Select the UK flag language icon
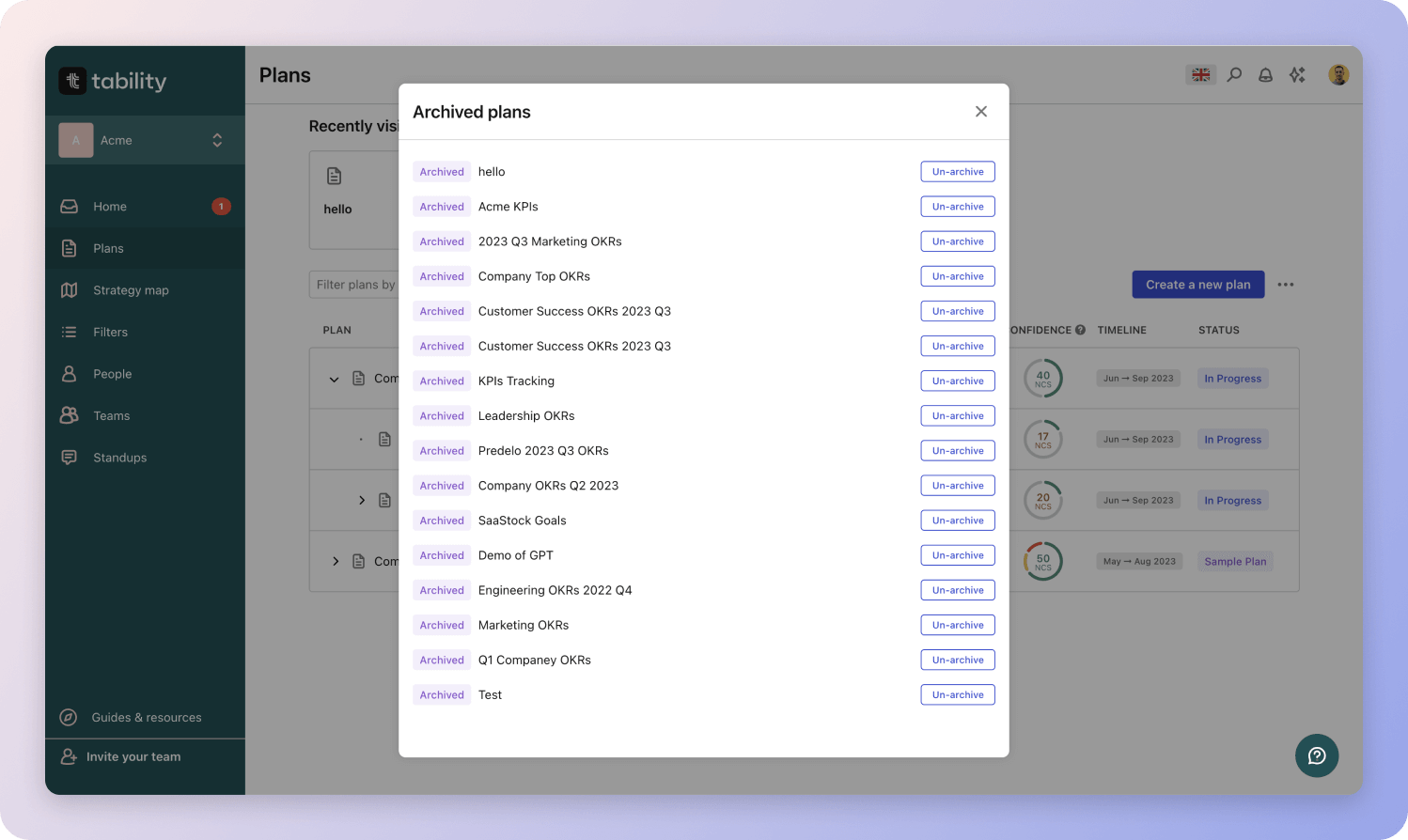Image resolution: width=1408 pixels, height=840 pixels. [1200, 75]
